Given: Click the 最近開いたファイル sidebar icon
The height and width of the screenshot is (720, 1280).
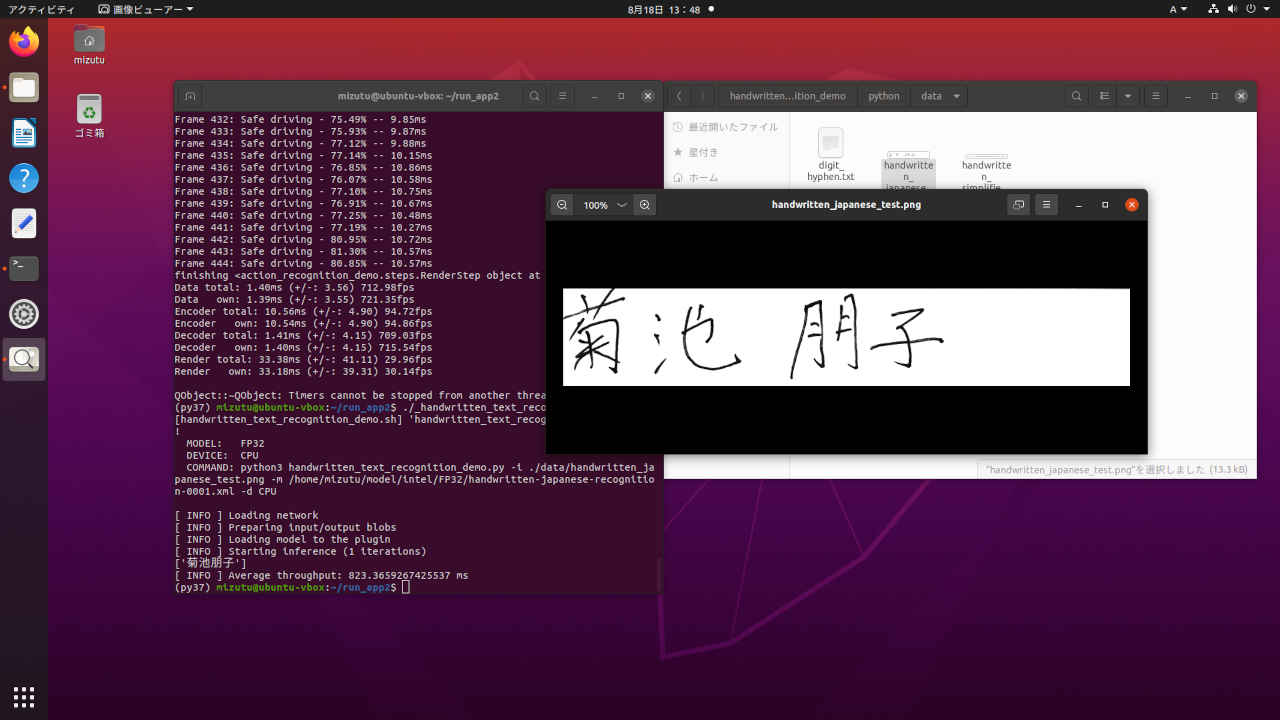Looking at the screenshot, I should coord(678,126).
